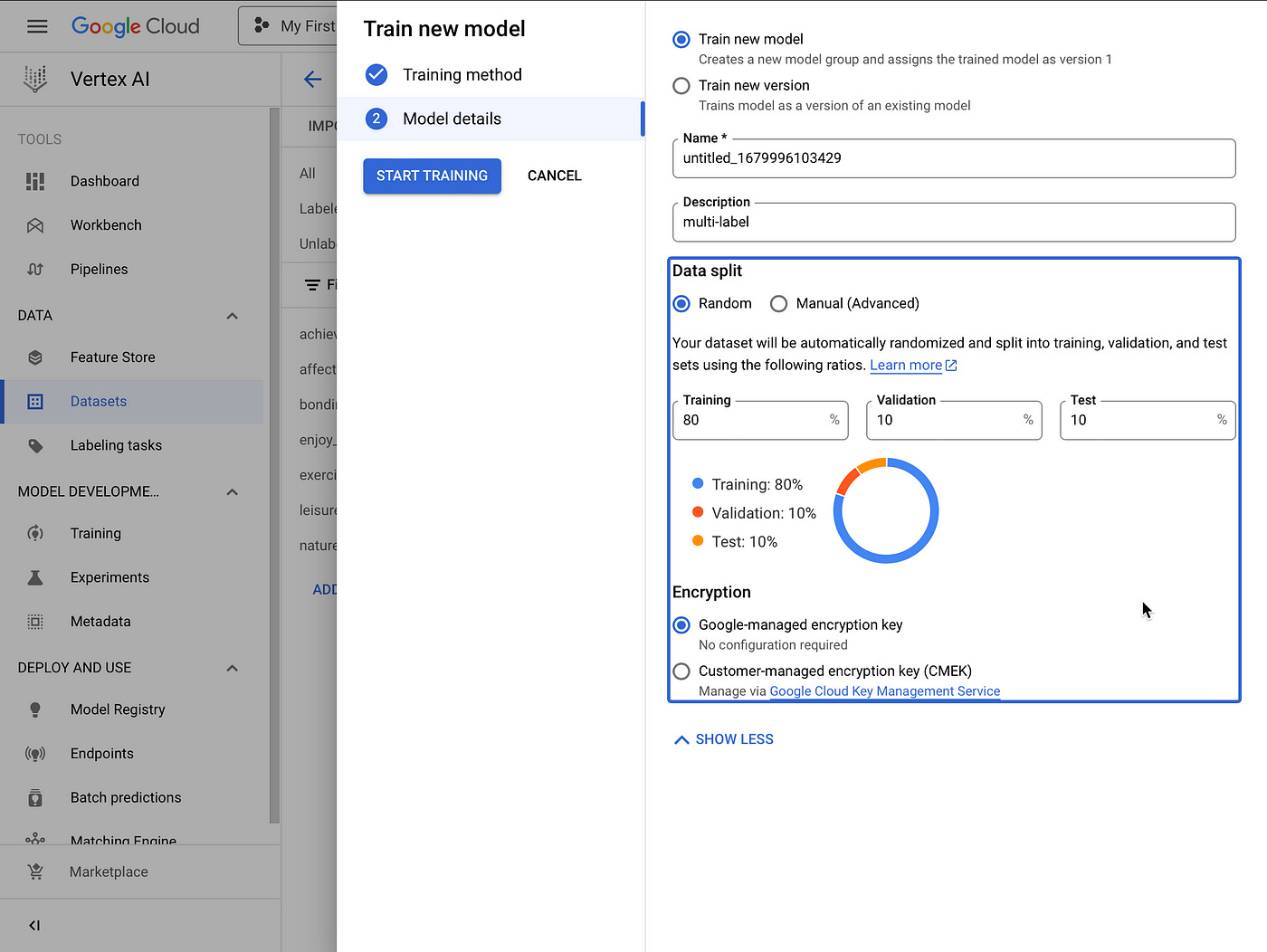Viewport: 1267px width, 952px height.
Task: Collapse the DATA section in sidebar
Action: [x=233, y=315]
